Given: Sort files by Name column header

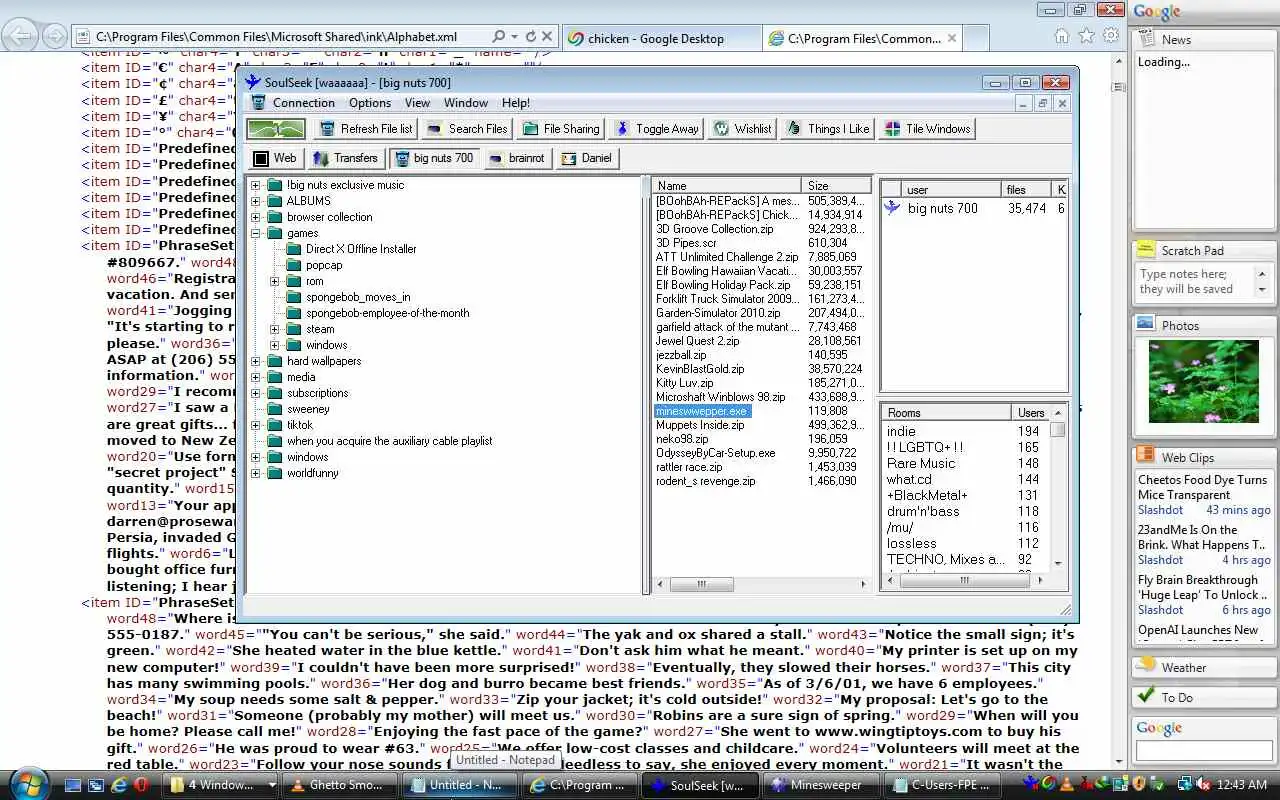Looking at the screenshot, I should click(727, 185).
